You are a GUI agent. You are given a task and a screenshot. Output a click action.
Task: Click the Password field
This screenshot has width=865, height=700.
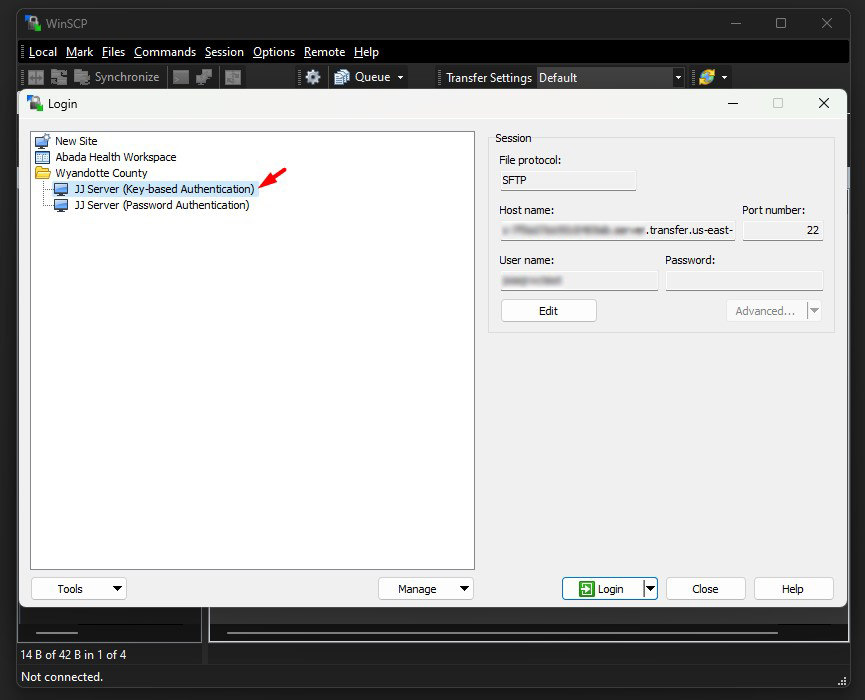744,280
